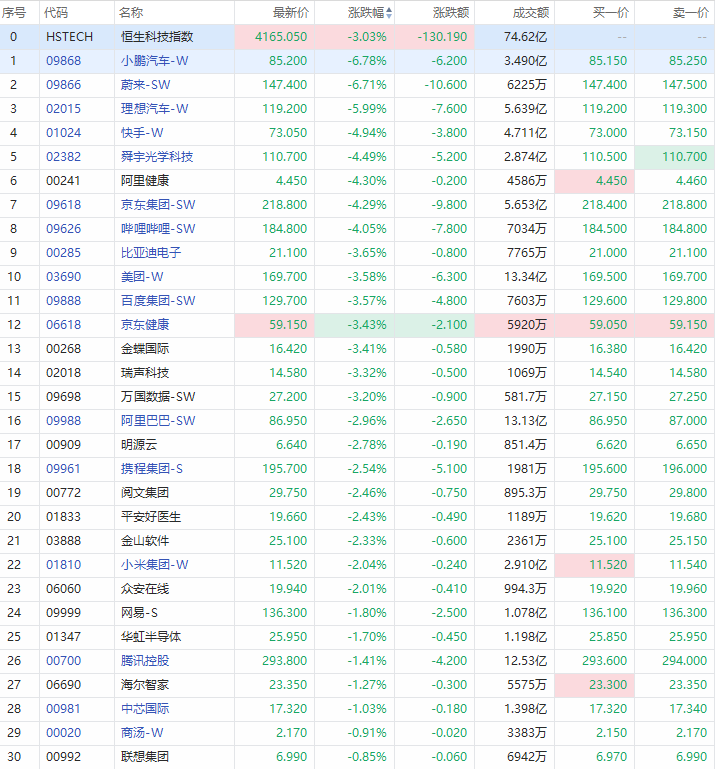Open 携程集团-S stock
This screenshot has width=715, height=769.
pos(152,469)
